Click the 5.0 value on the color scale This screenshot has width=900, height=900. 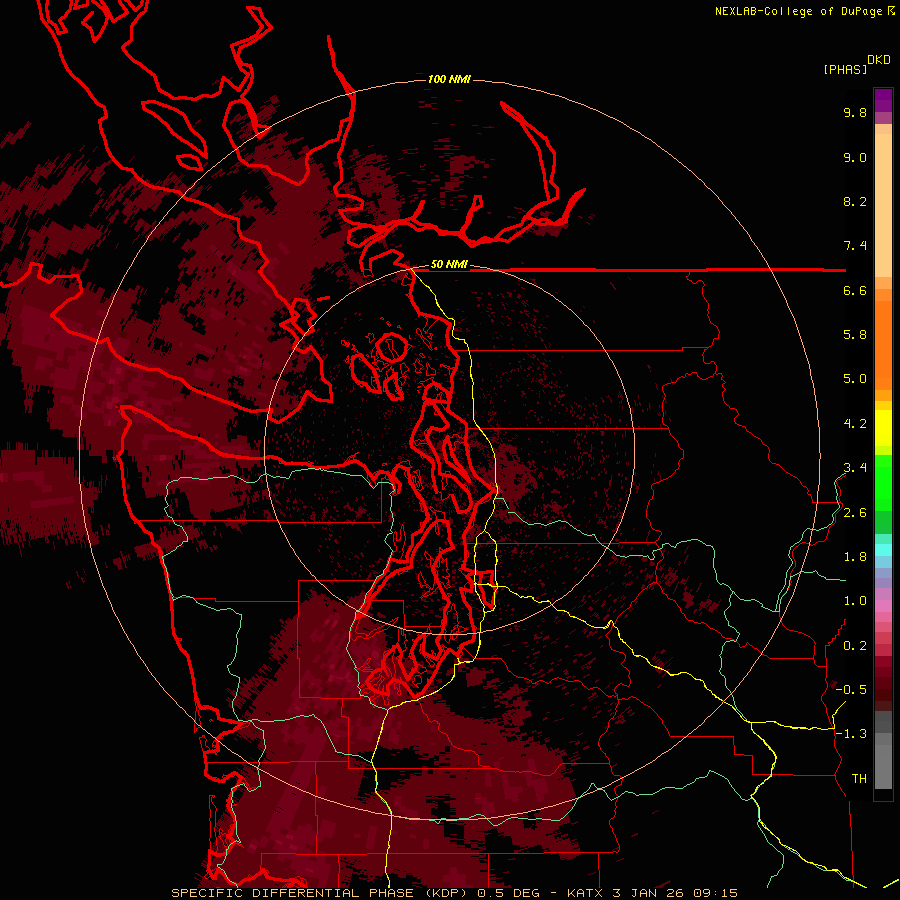855,379
